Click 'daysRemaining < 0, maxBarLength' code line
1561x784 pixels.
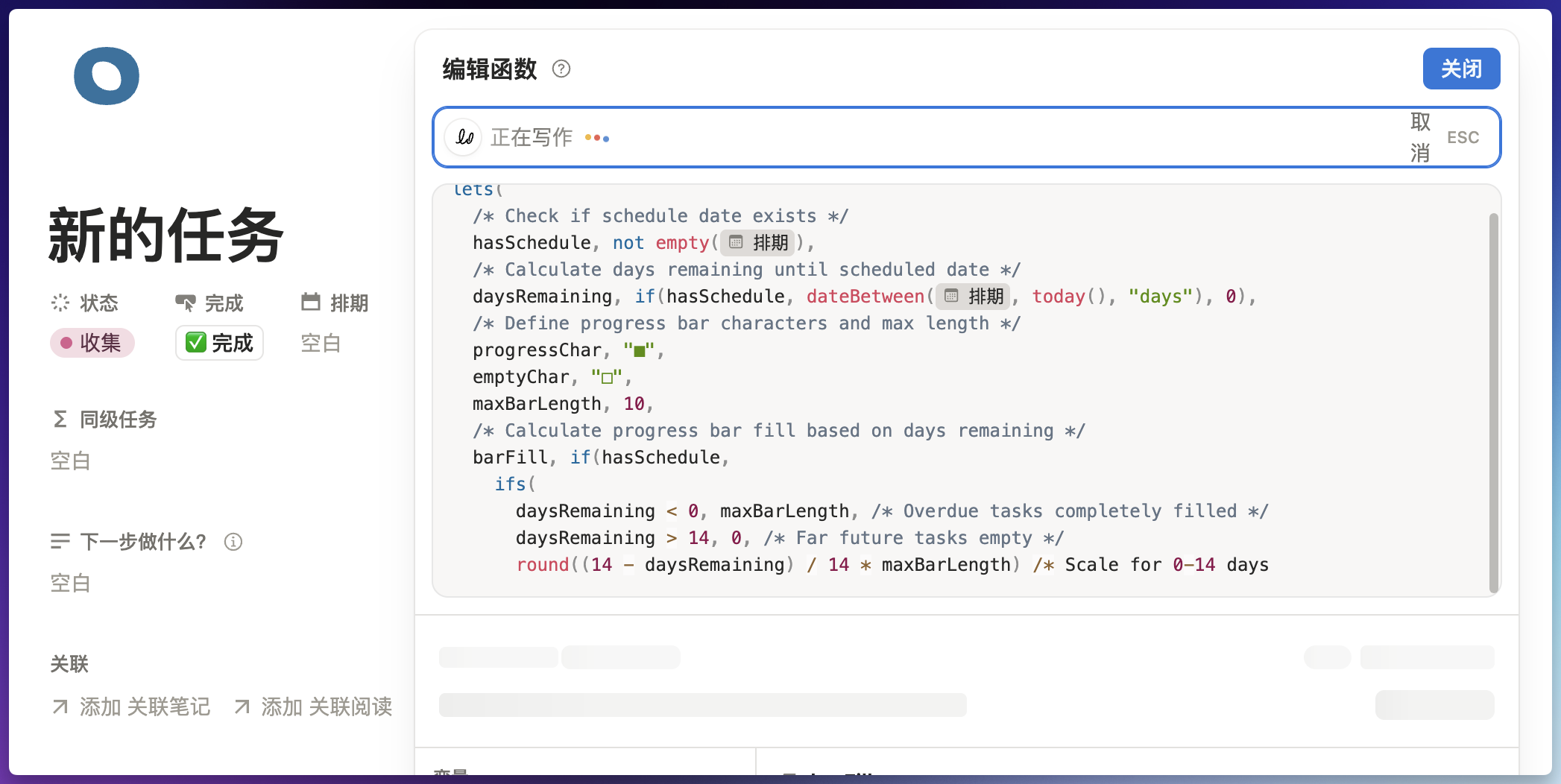point(892,511)
